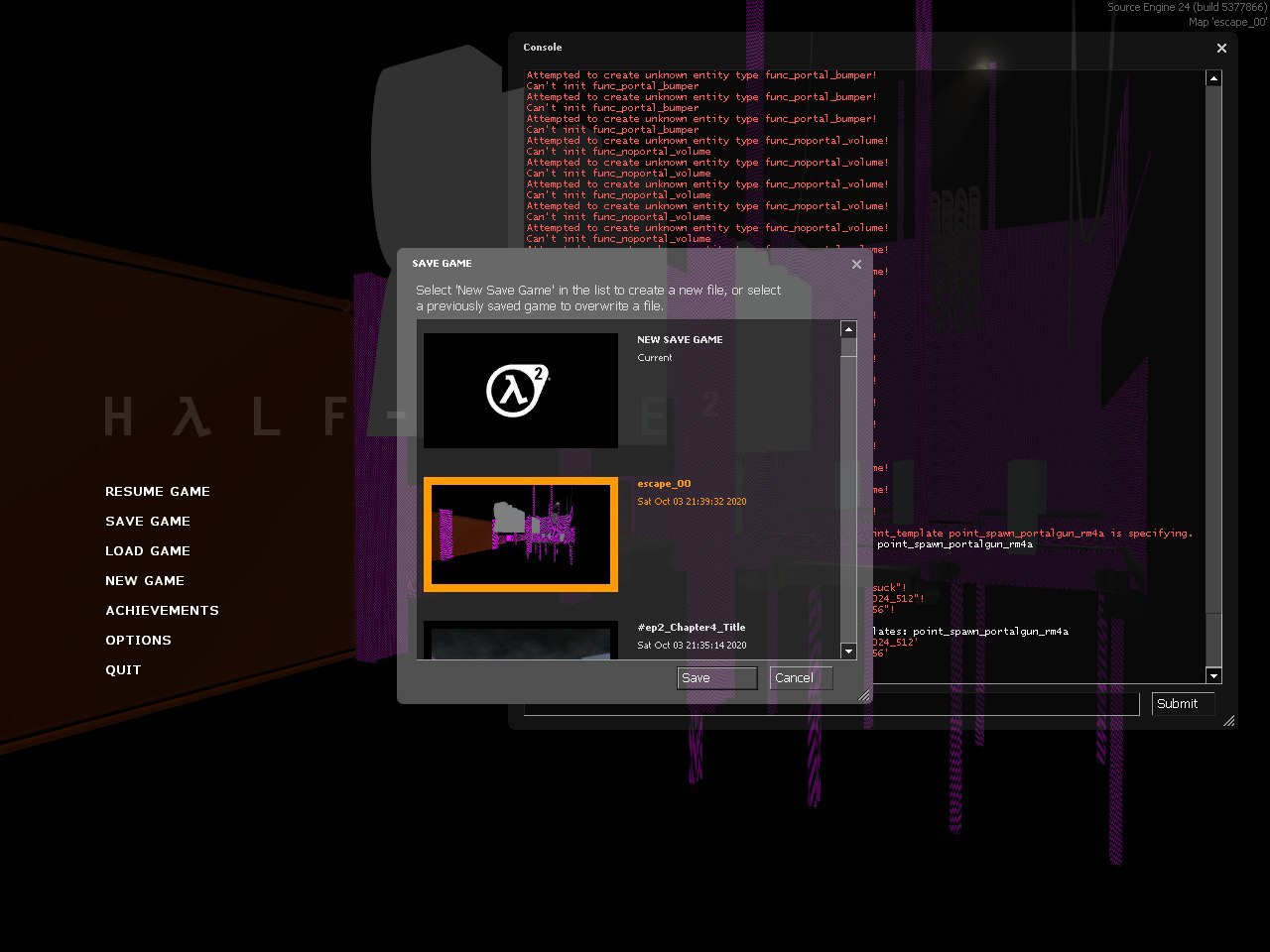Click the '#ep2_Chapter4_Title' save name
This screenshot has height=952, width=1270.
pos(691,628)
